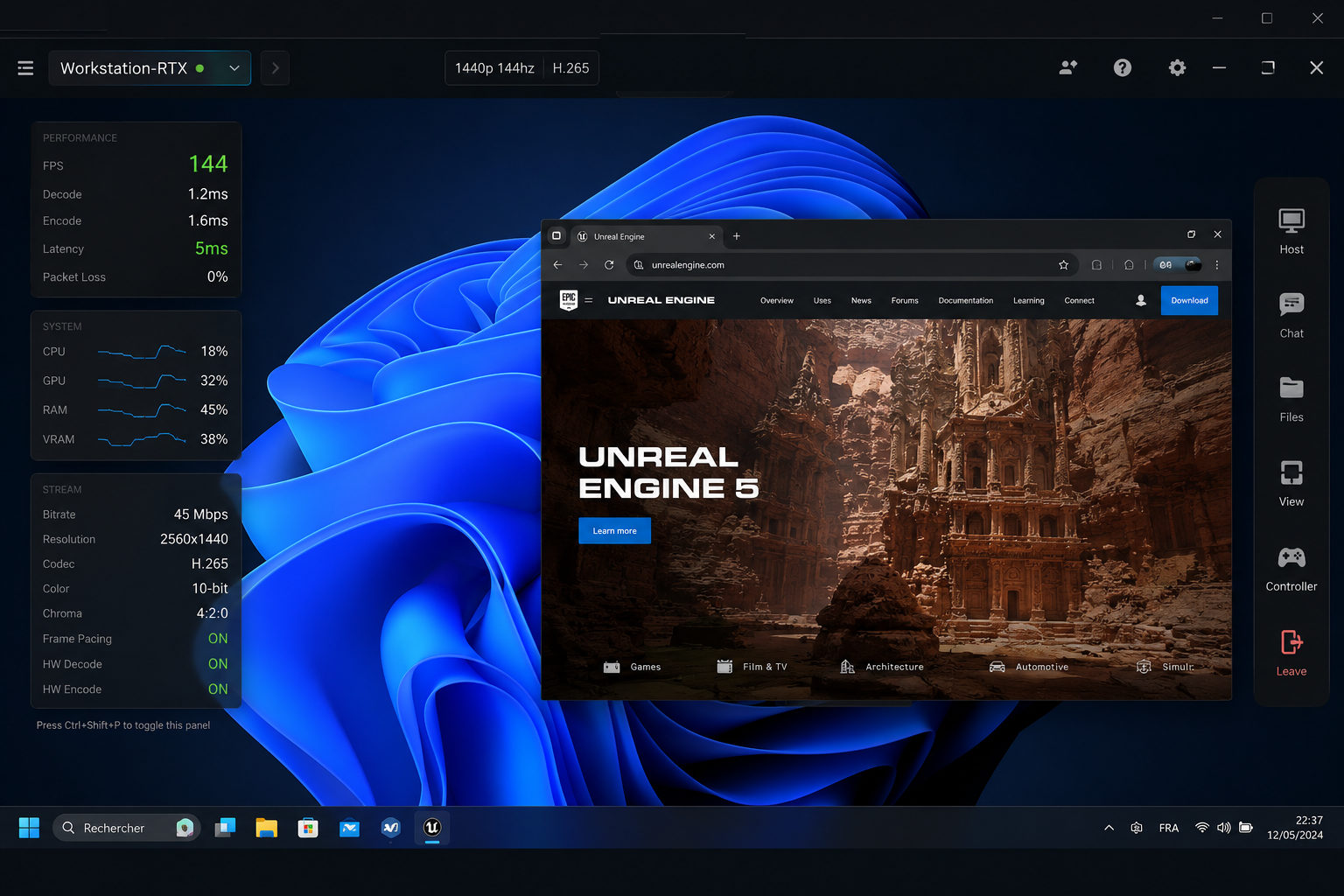Open the help question mark icon

click(1123, 67)
